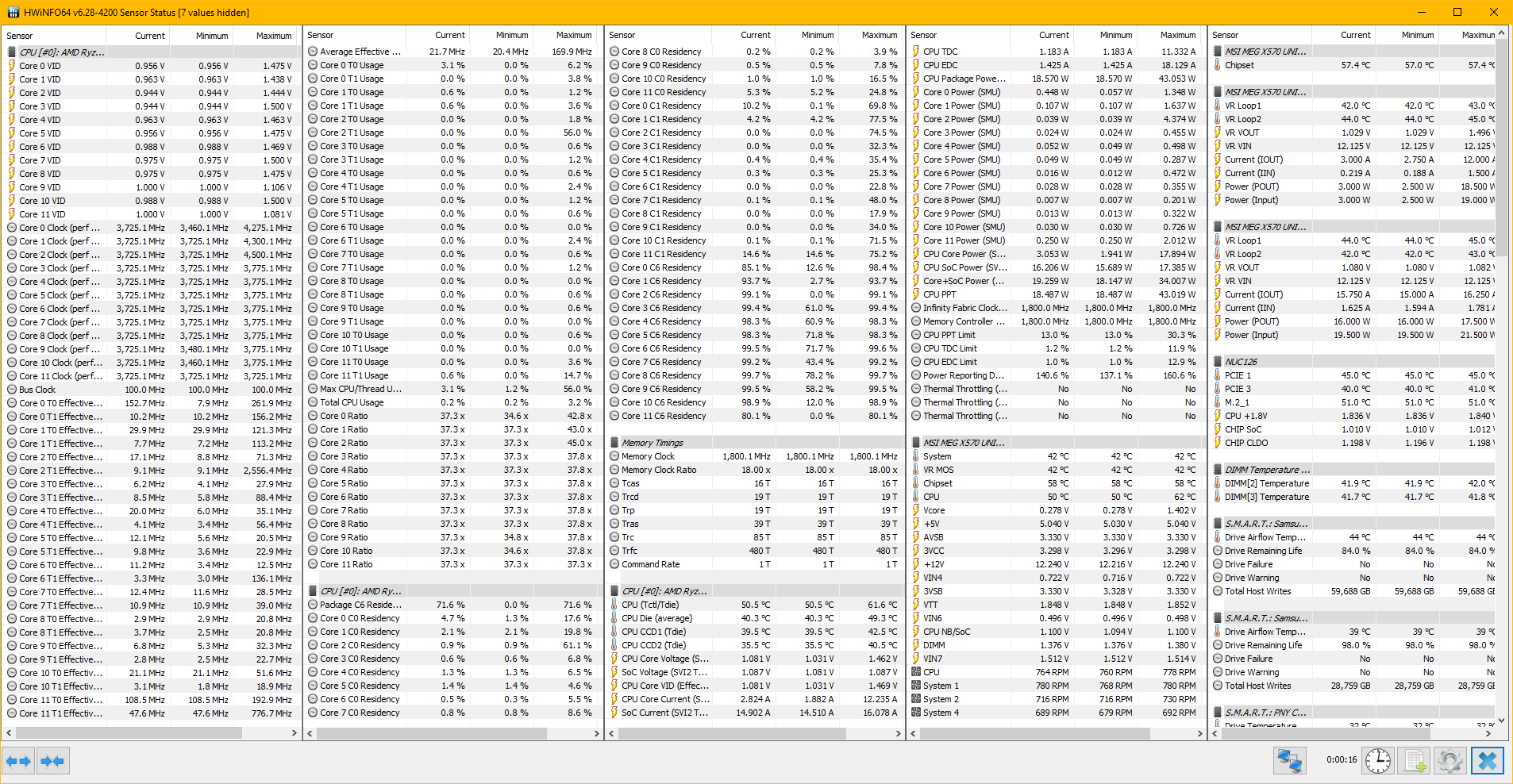The width and height of the screenshot is (1513, 784).
Task: Select the Memory Timings group header
Action: click(x=756, y=443)
